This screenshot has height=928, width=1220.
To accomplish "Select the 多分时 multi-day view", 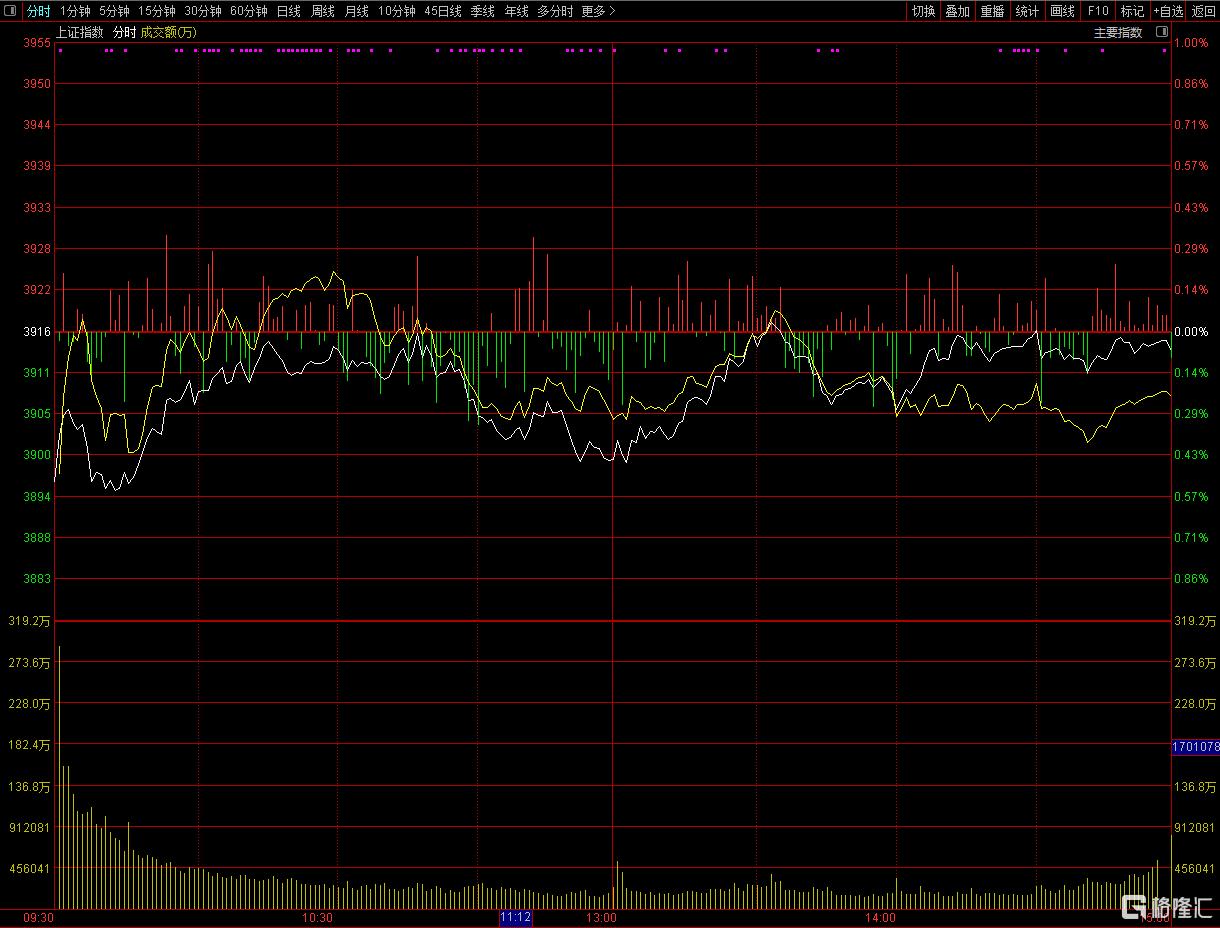I will [555, 11].
